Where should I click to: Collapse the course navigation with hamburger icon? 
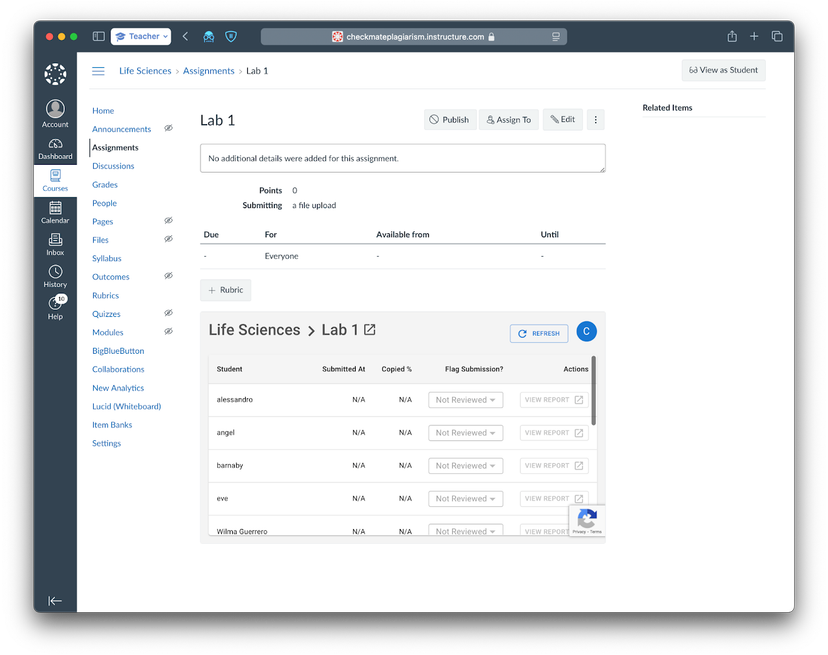[x=98, y=71]
